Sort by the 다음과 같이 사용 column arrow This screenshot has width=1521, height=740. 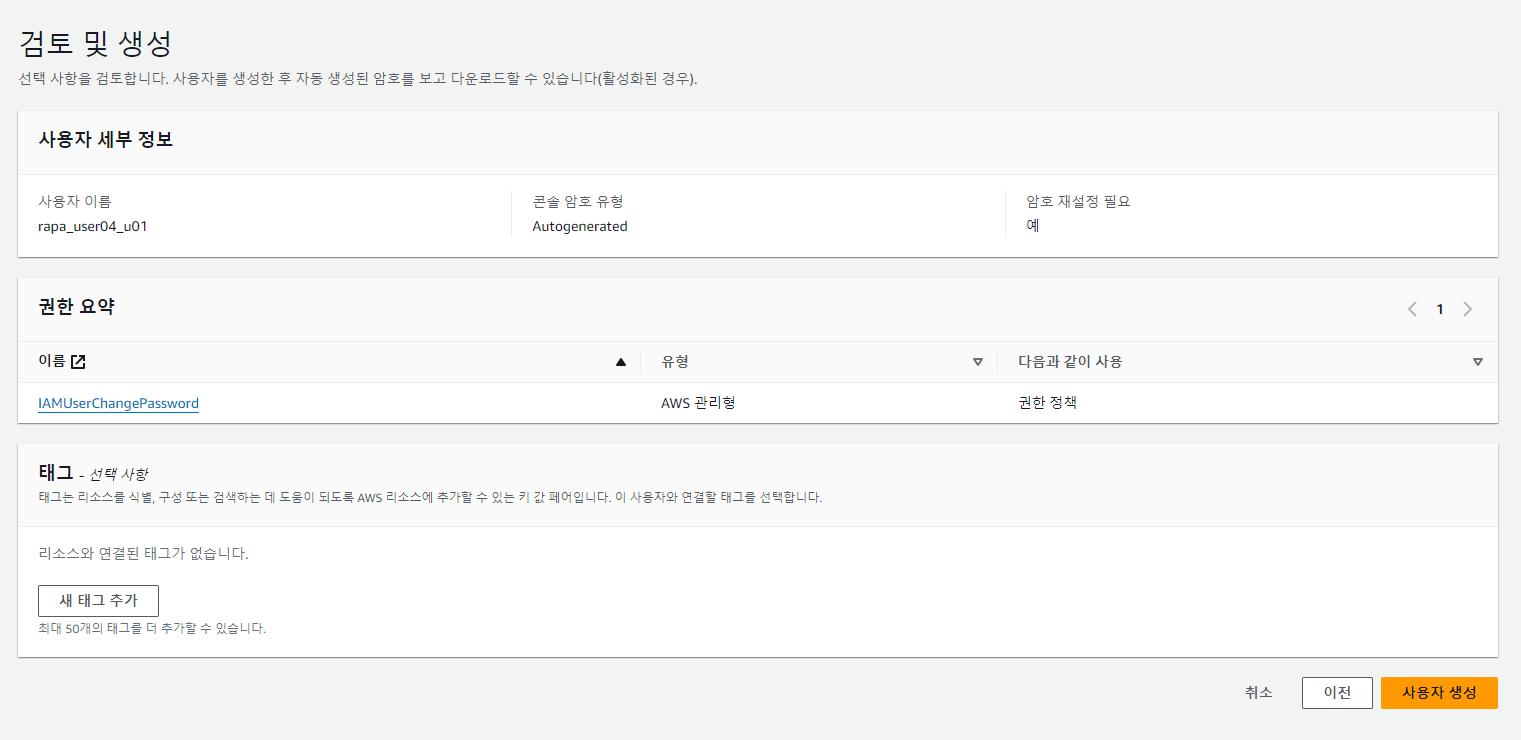click(x=1478, y=362)
